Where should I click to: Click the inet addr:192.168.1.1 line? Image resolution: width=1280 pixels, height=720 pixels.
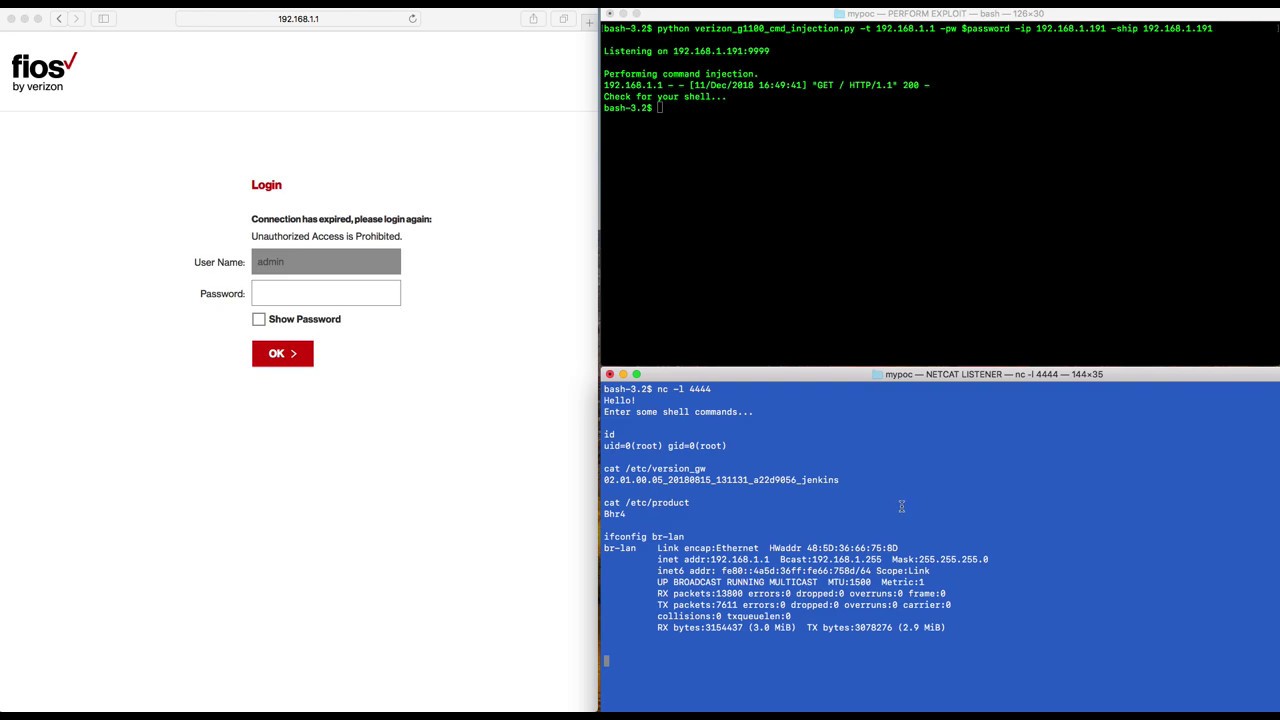pyautogui.click(x=822, y=560)
